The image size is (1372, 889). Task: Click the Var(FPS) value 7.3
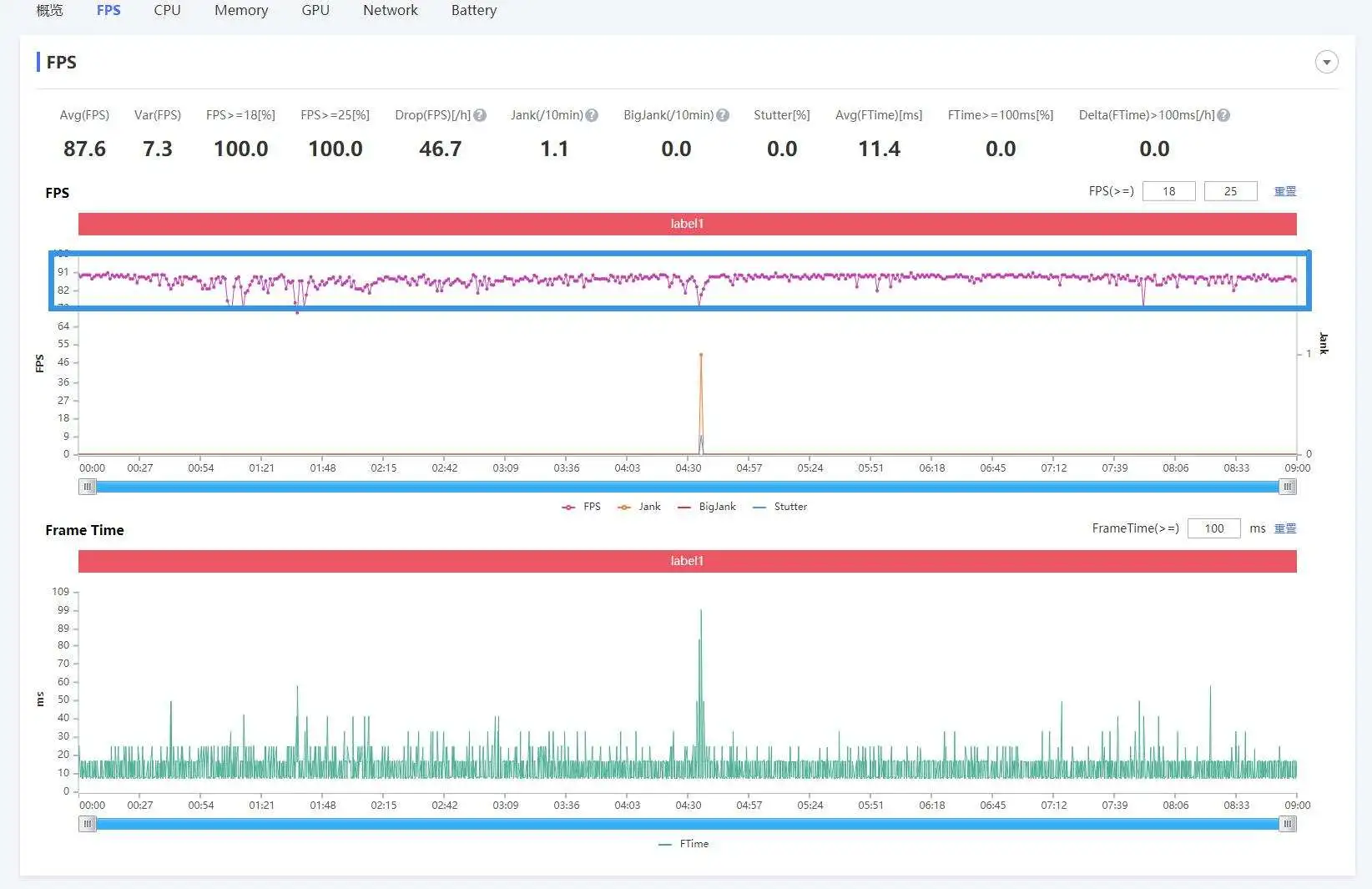tap(158, 149)
